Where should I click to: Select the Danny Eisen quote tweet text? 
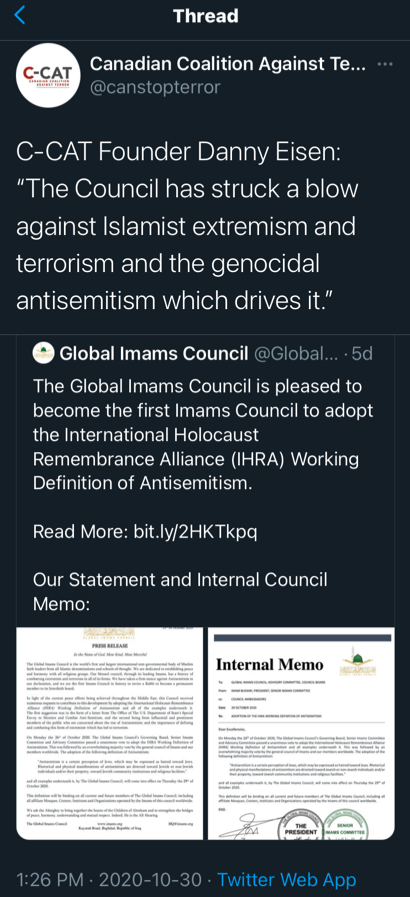[x=188, y=227]
